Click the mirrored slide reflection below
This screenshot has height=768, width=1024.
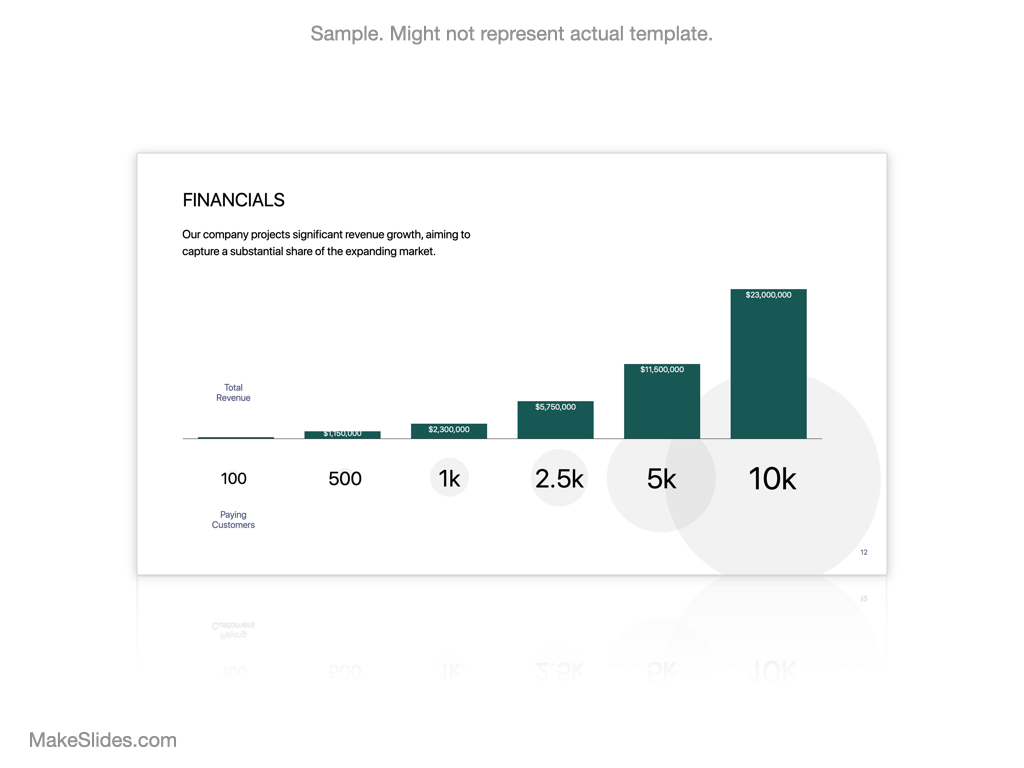tap(511, 630)
